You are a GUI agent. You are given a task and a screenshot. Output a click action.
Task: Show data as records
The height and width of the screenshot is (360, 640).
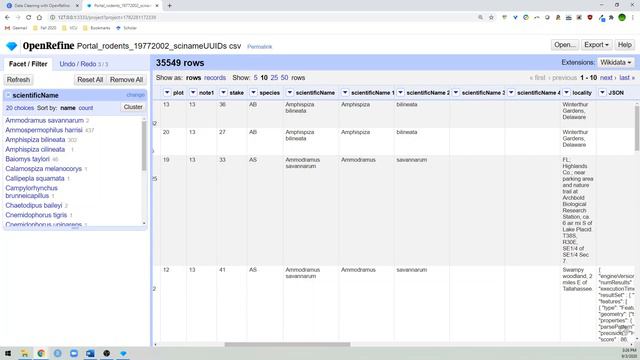(215, 78)
